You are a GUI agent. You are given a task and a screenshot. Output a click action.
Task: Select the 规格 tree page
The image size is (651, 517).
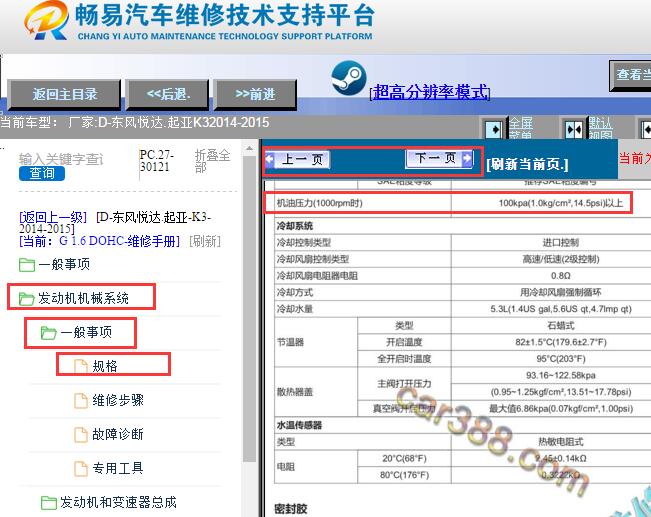click(x=105, y=366)
